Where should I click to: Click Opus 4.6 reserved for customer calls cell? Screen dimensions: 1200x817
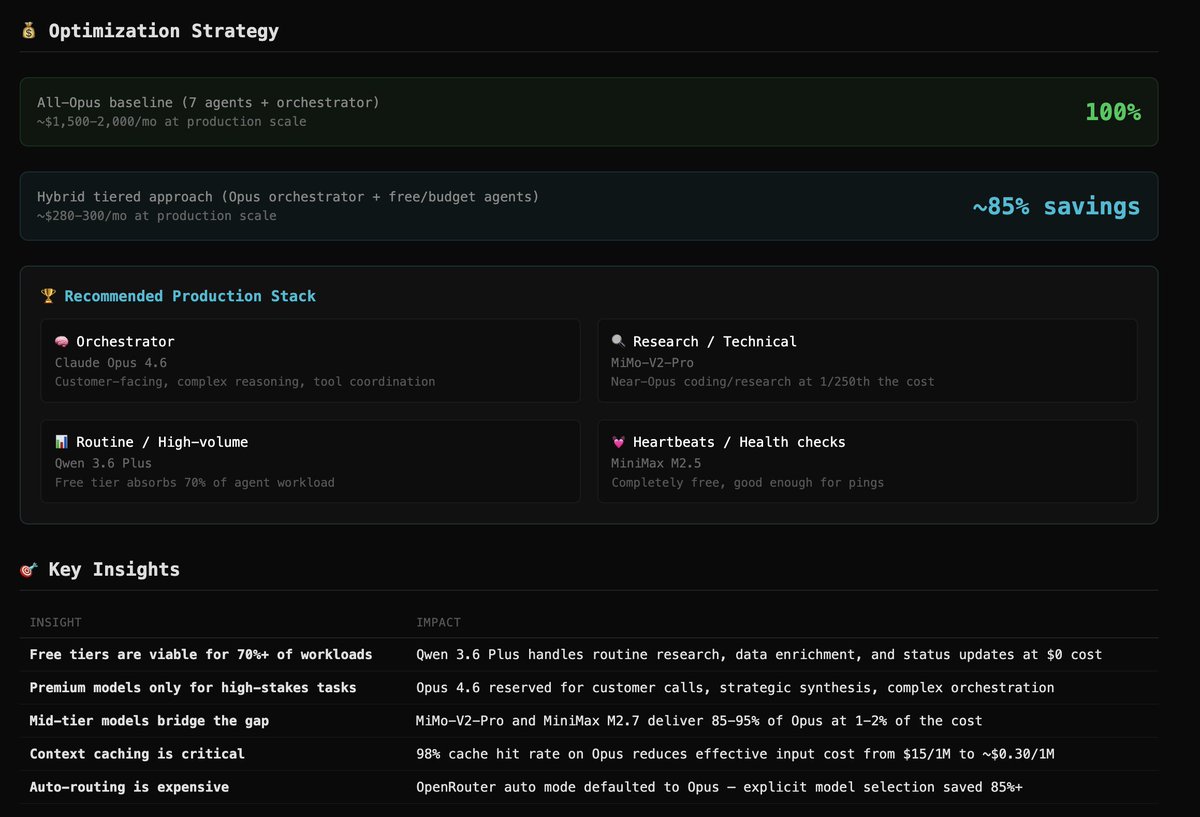pyautogui.click(x=735, y=688)
